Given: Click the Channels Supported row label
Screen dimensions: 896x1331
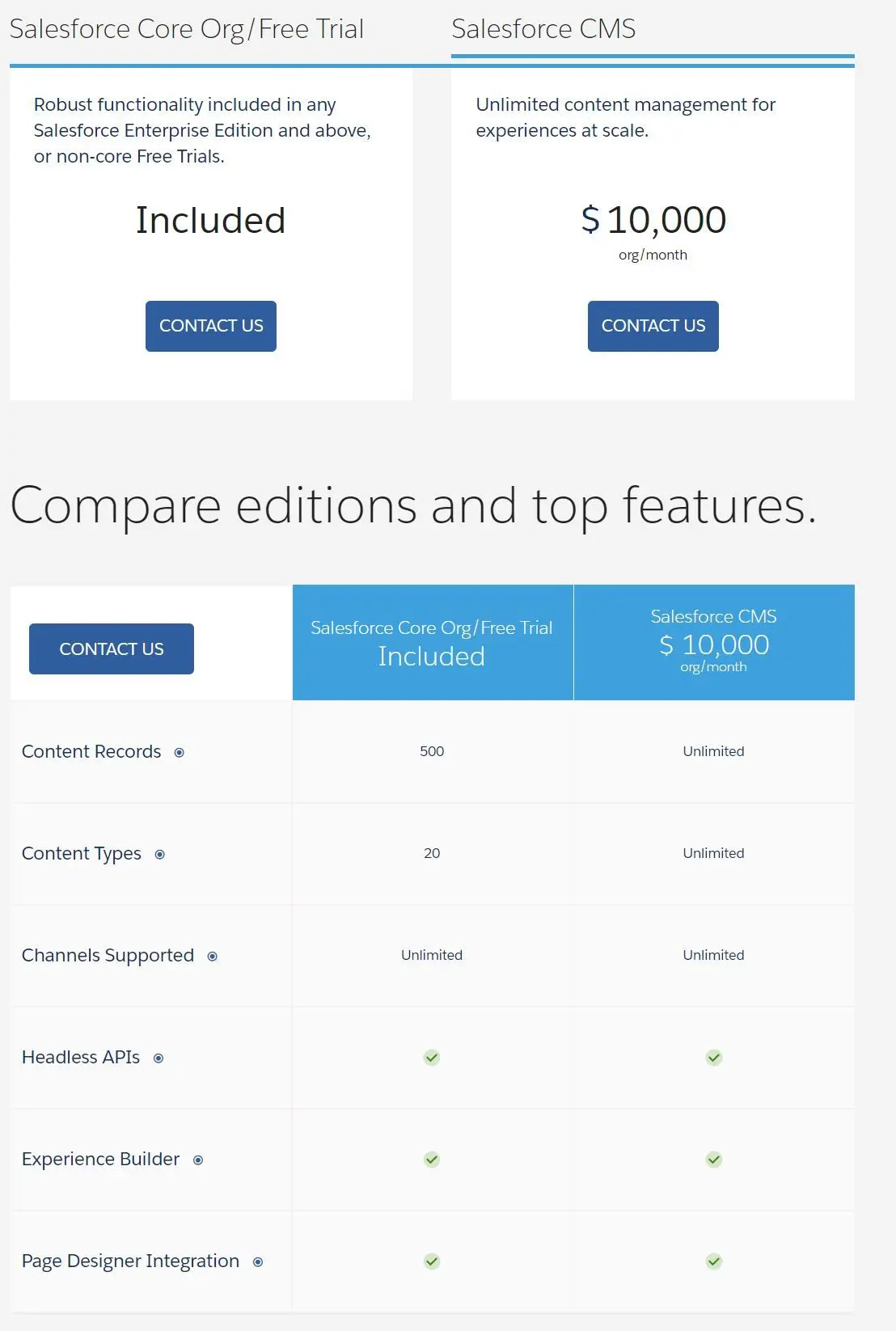Looking at the screenshot, I should pos(108,956).
